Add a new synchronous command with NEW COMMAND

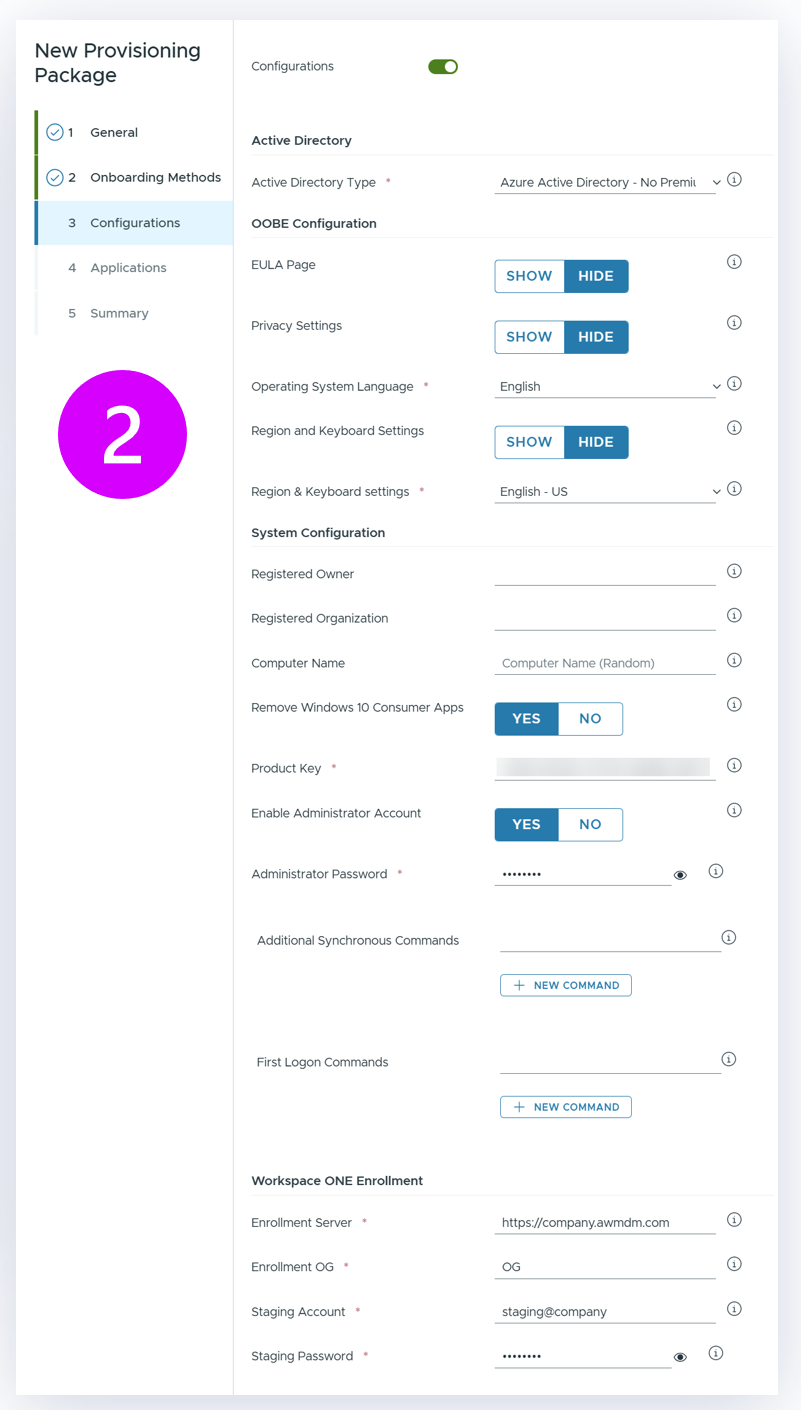(566, 984)
